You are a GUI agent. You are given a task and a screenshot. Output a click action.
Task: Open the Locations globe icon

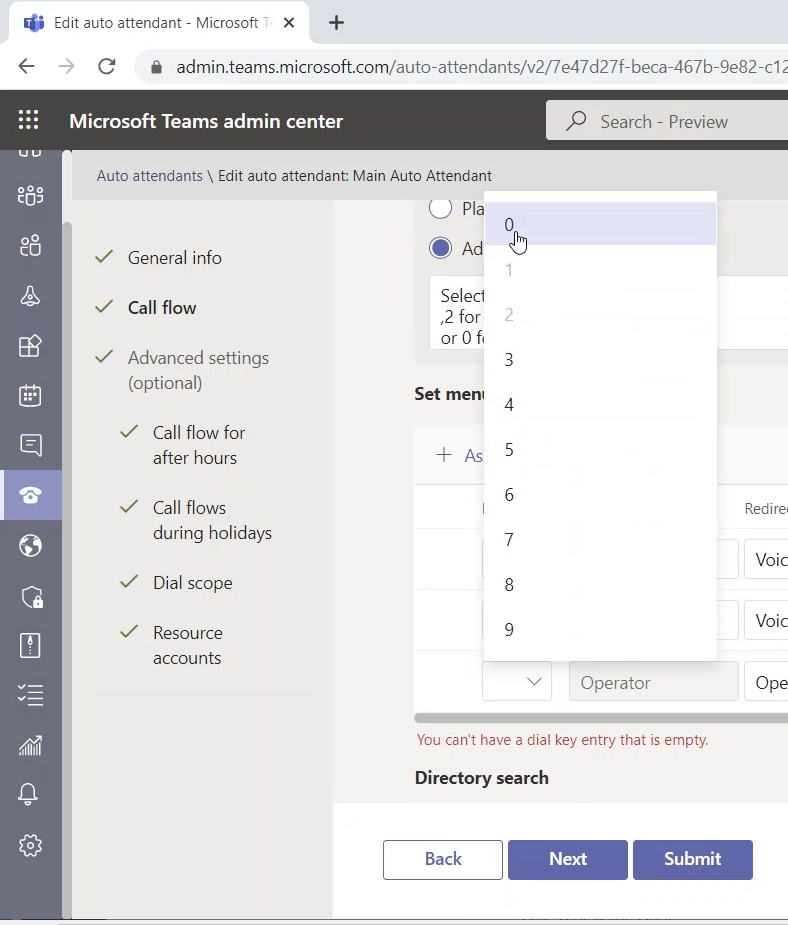tap(30, 545)
